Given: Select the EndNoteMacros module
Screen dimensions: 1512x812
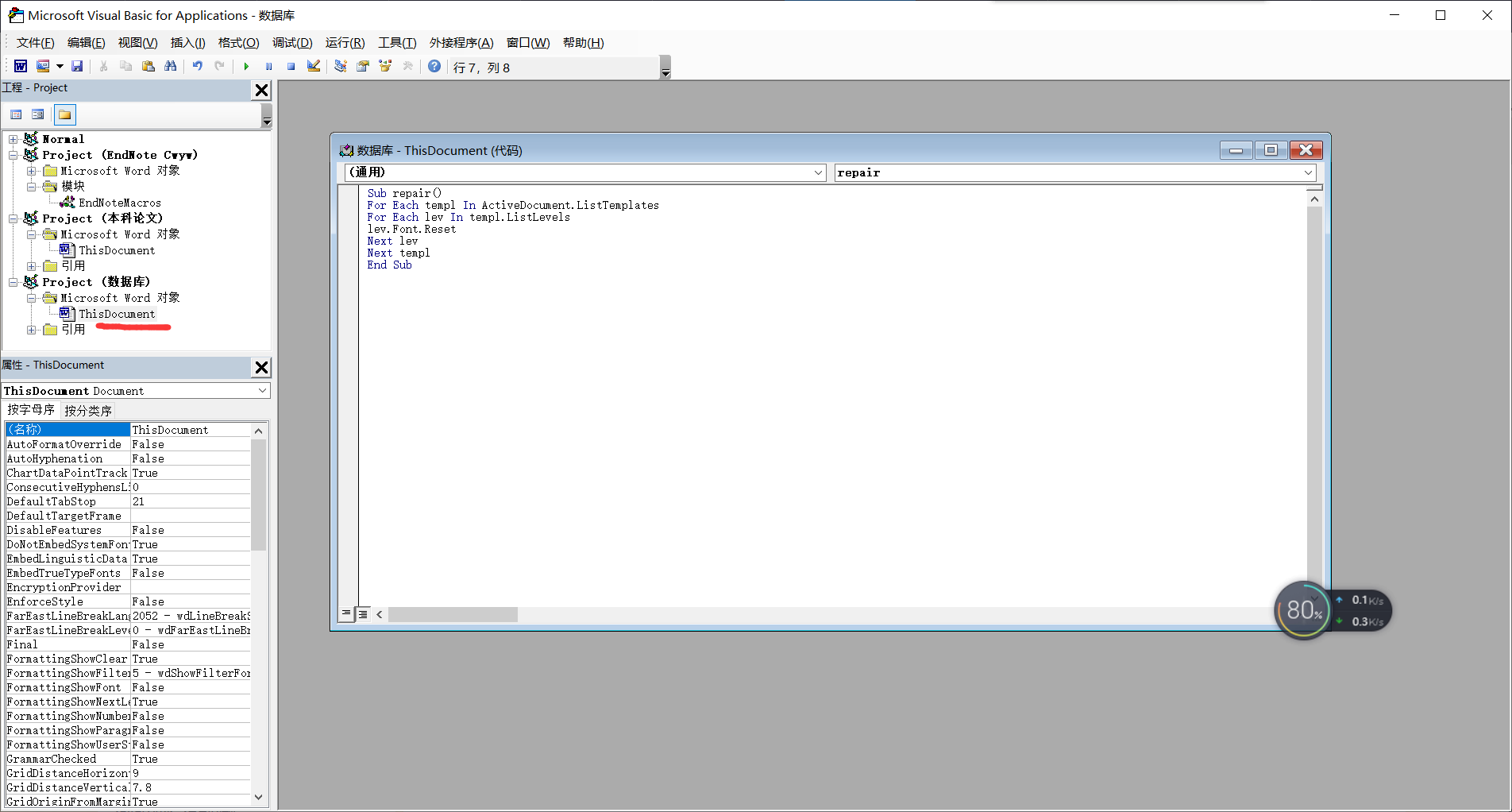Looking at the screenshot, I should pos(119,203).
